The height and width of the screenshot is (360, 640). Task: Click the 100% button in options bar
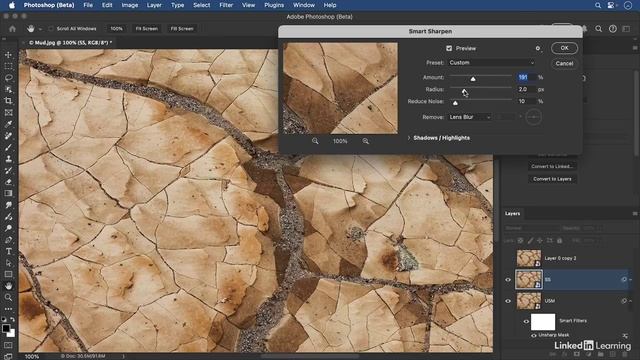[116, 29]
